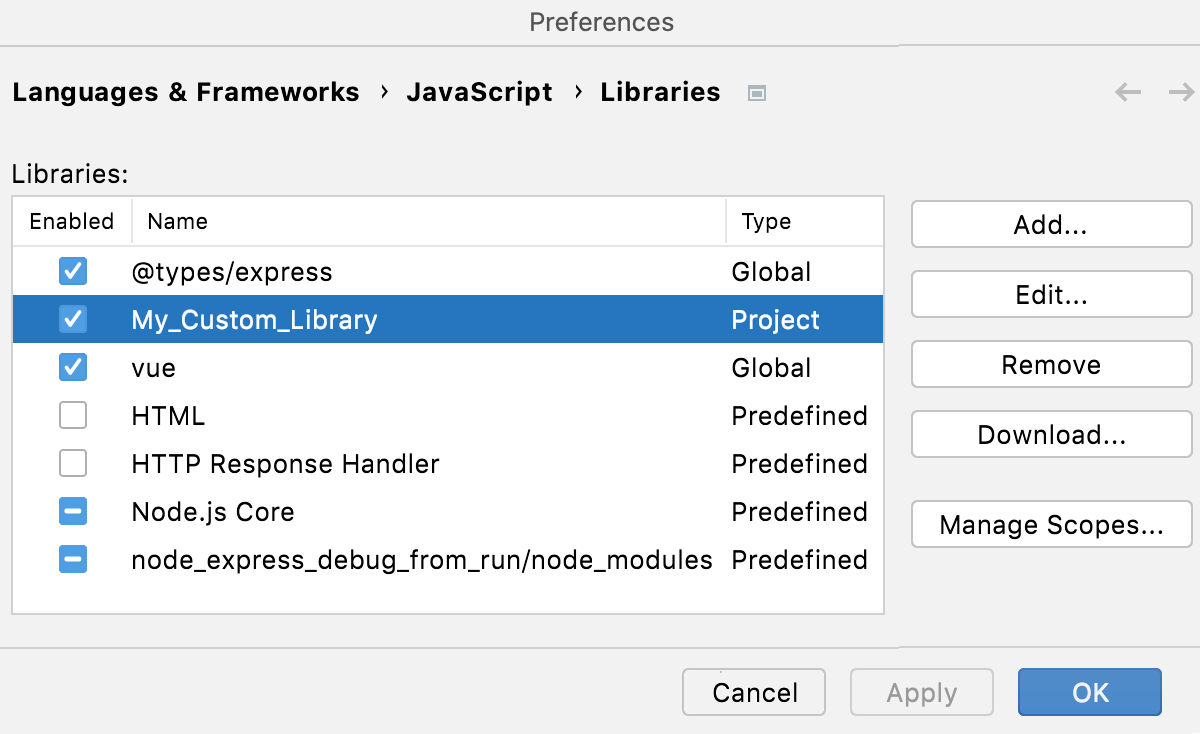
Task: Apply the current library changes
Action: (921, 692)
